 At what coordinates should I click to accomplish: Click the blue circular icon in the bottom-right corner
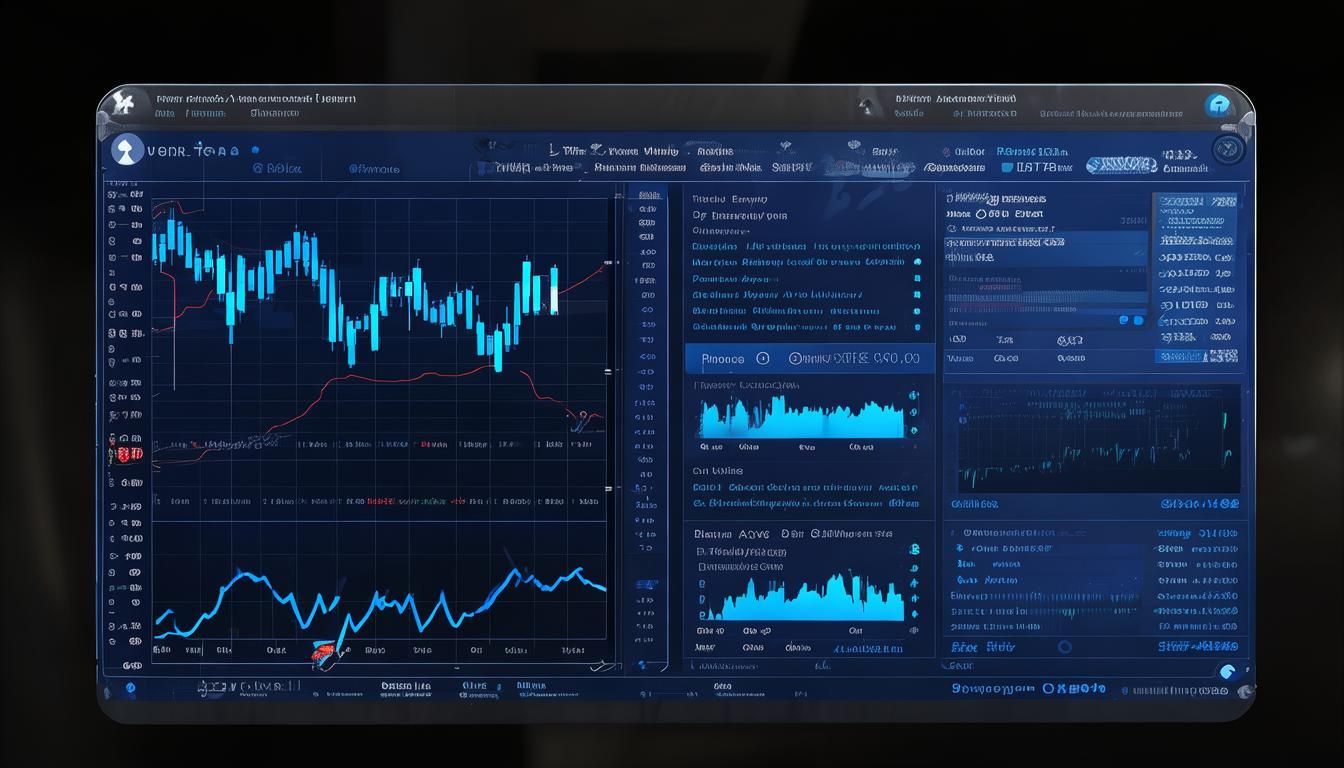point(1229,672)
